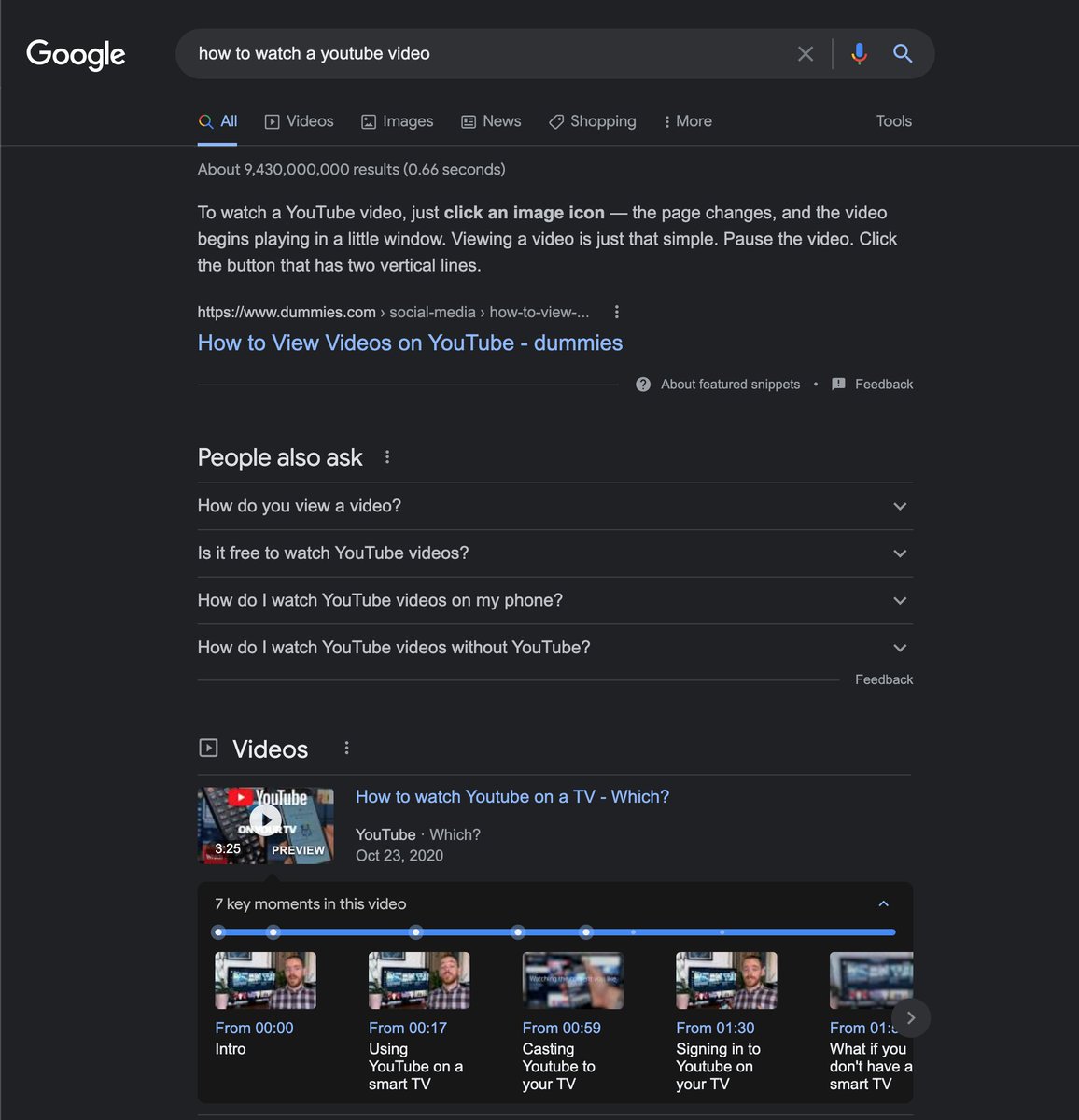Clear the search box with X icon

pyautogui.click(x=806, y=54)
